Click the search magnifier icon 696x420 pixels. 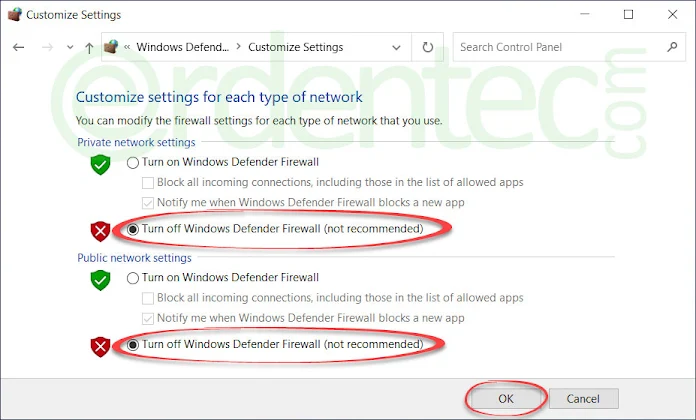click(x=672, y=47)
